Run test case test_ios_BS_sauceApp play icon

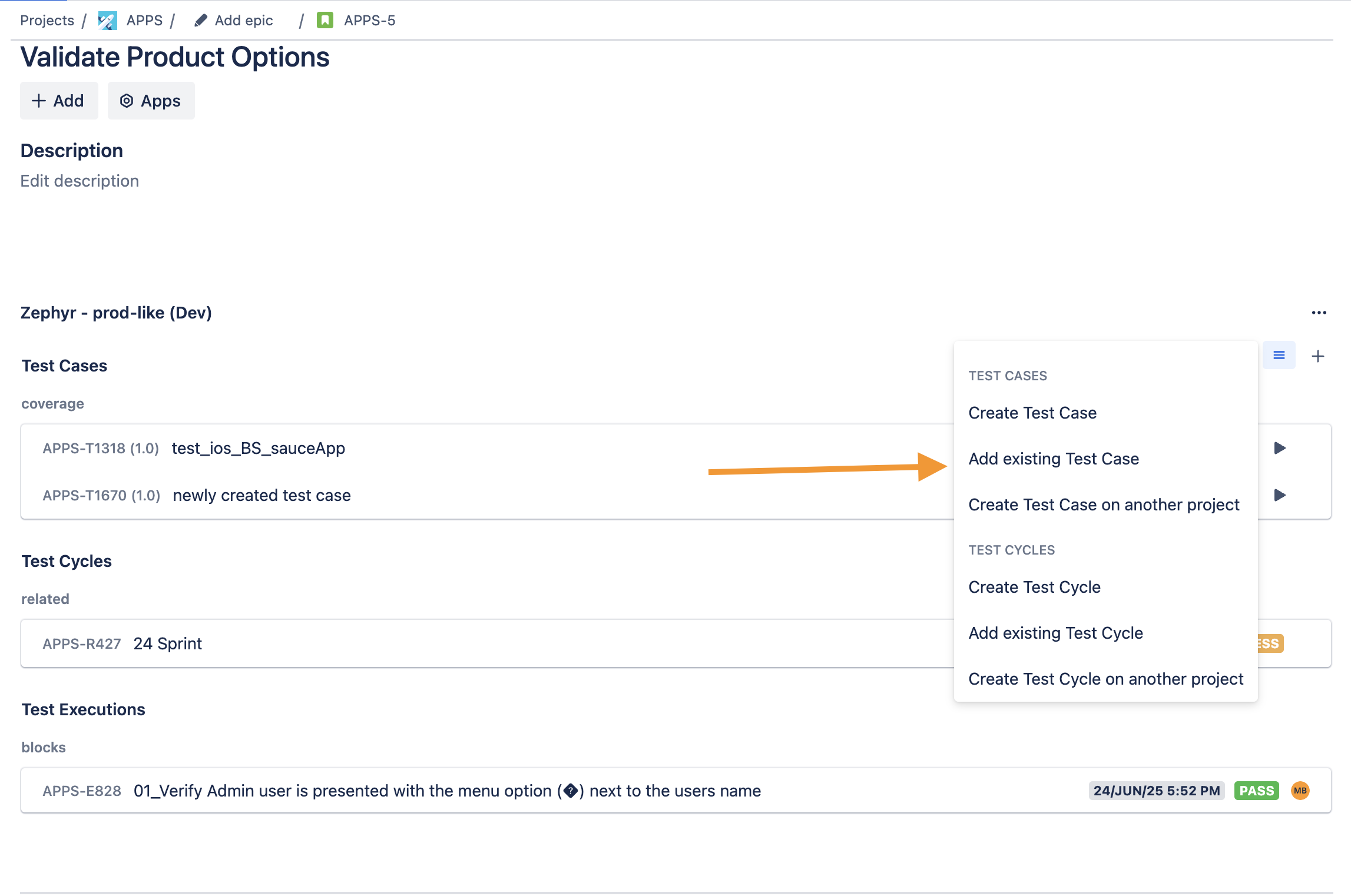[x=1280, y=448]
